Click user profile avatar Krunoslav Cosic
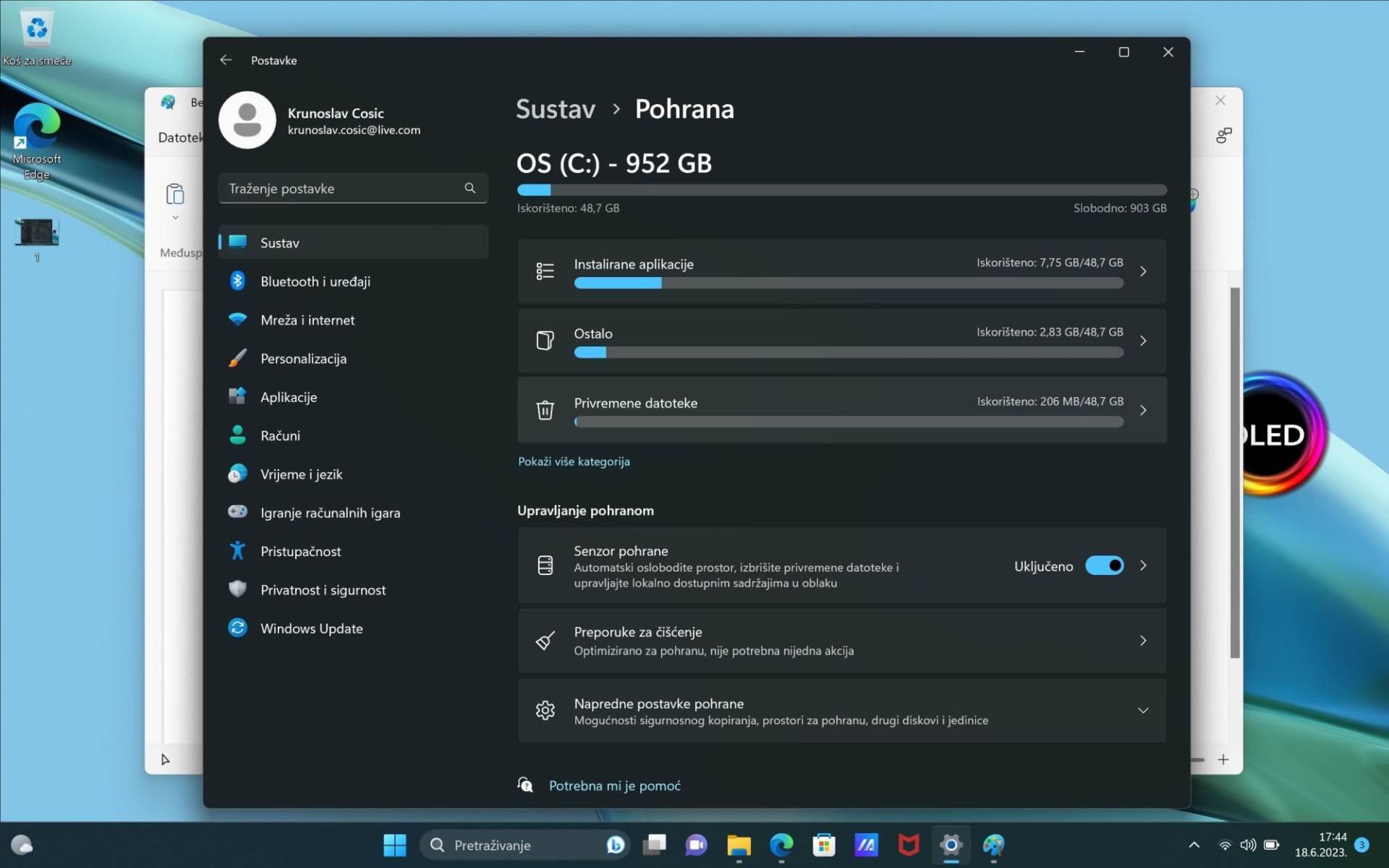The width and height of the screenshot is (1389, 868). click(247, 120)
